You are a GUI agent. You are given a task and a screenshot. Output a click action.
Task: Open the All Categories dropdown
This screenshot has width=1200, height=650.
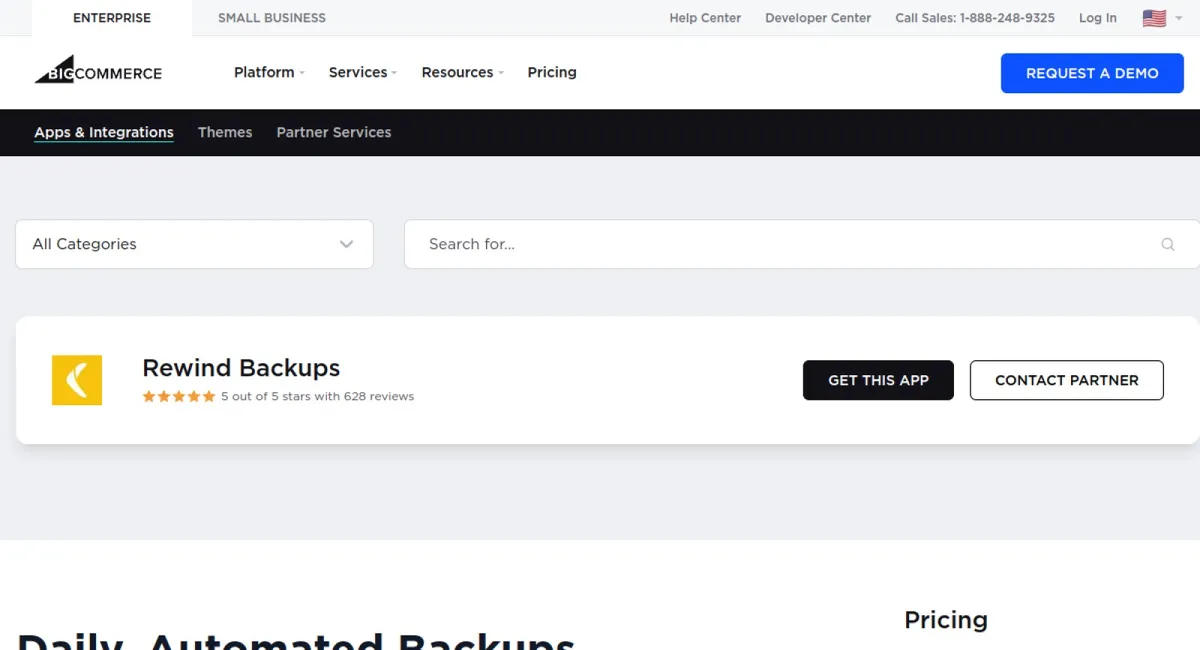[194, 244]
